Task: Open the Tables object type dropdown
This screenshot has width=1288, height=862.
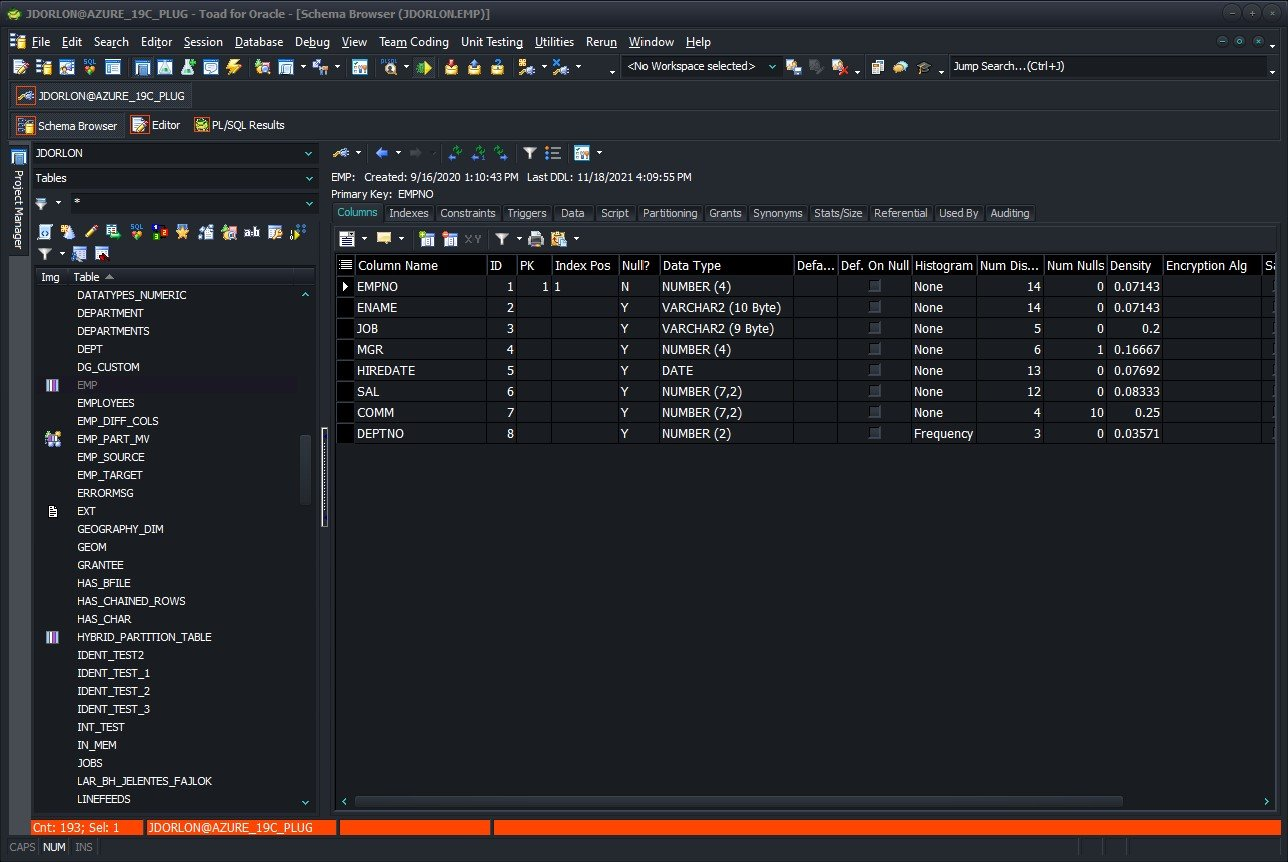Action: [x=308, y=178]
